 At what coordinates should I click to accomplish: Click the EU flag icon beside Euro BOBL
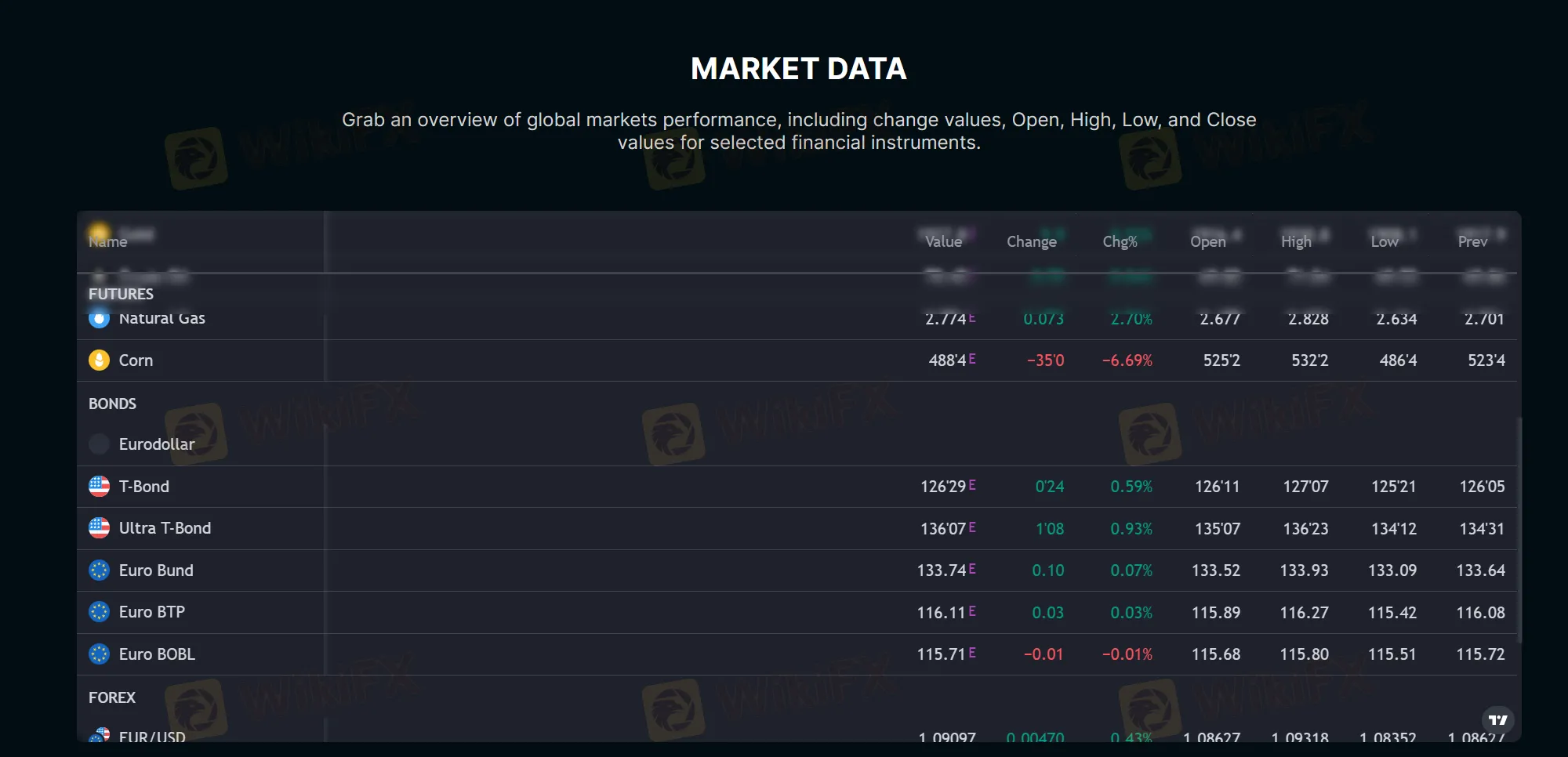100,654
